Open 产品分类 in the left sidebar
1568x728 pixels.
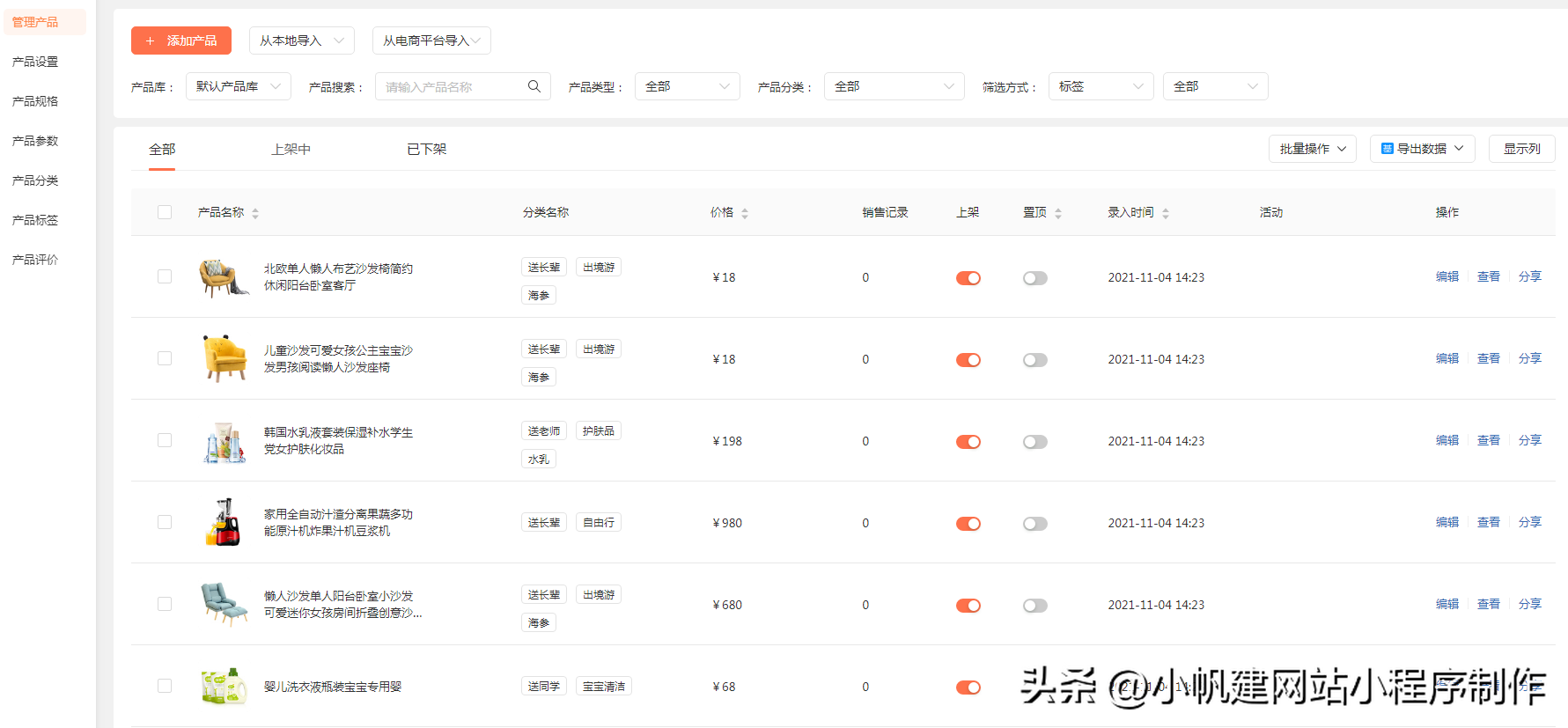click(35, 180)
